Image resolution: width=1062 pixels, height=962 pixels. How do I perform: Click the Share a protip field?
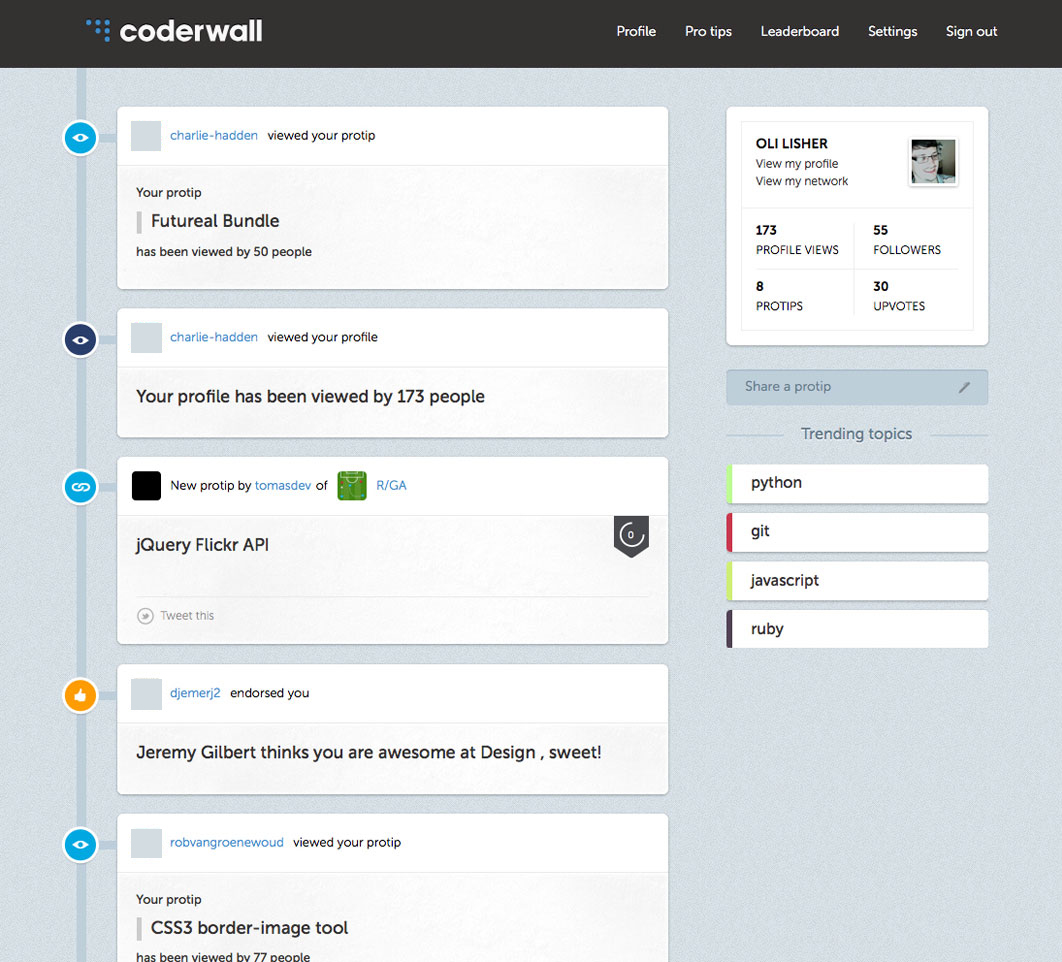coord(857,388)
